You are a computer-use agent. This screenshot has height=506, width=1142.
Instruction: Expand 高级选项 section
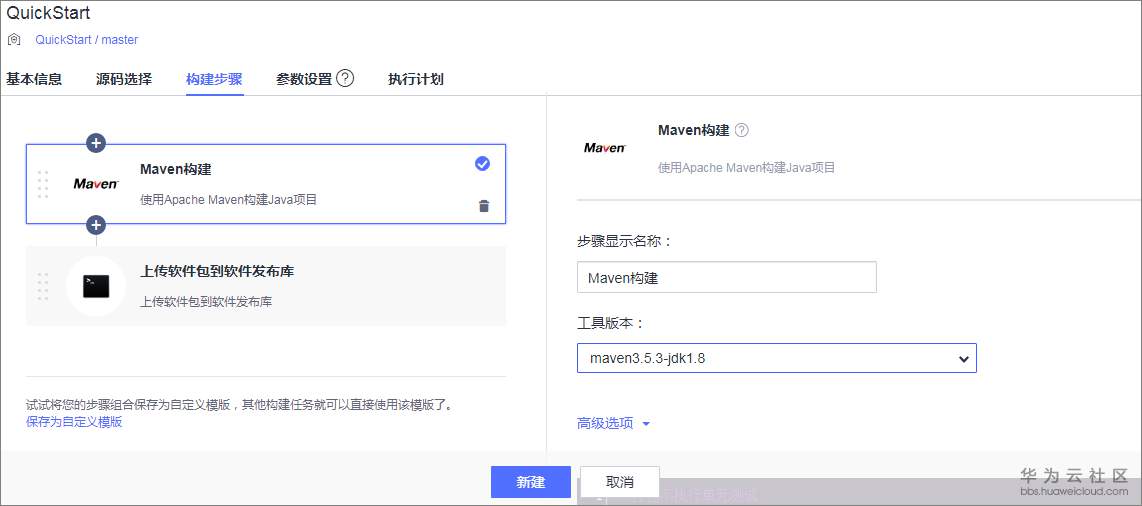coord(613,424)
